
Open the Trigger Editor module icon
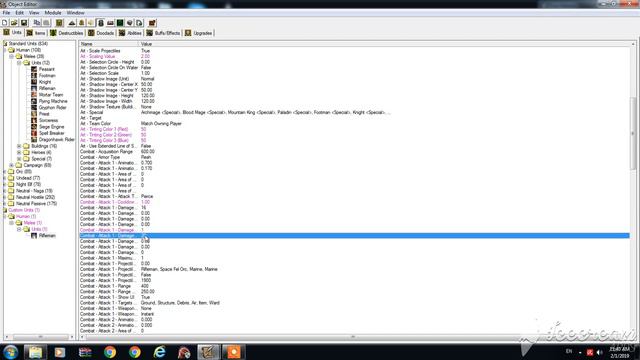pyautogui.click(x=82, y=23)
